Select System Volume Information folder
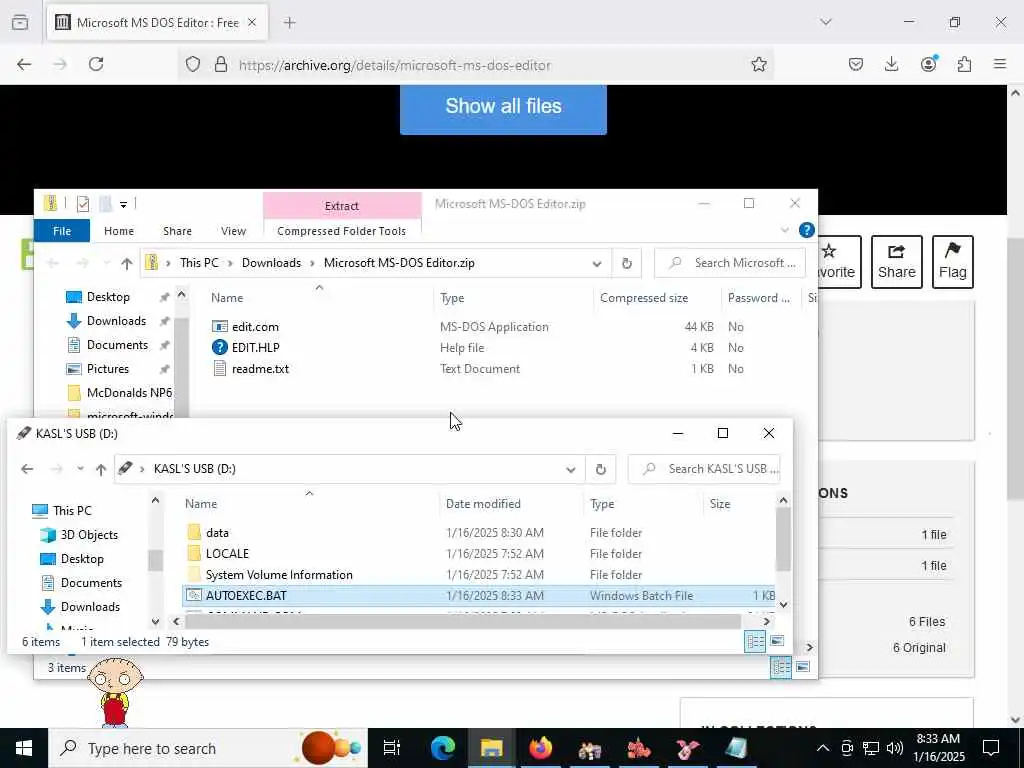This screenshot has height=768, width=1024. click(279, 575)
